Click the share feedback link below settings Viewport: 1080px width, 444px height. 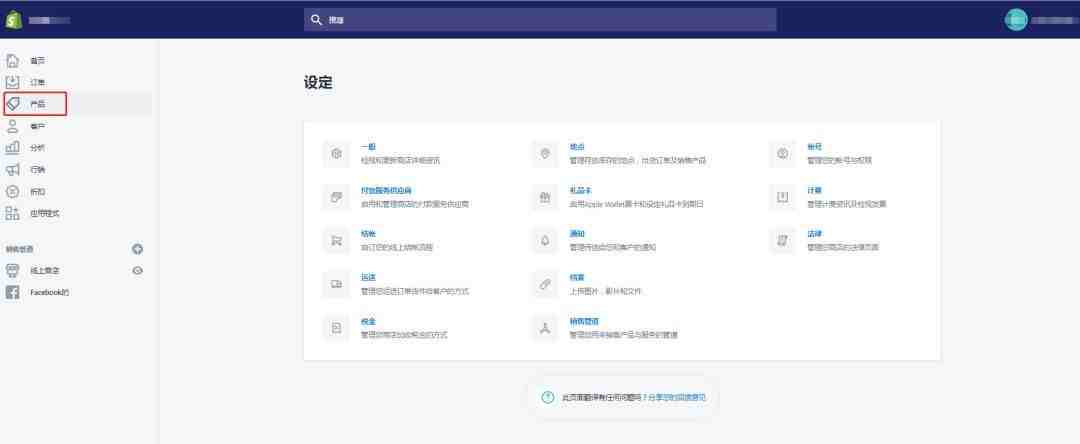677,397
